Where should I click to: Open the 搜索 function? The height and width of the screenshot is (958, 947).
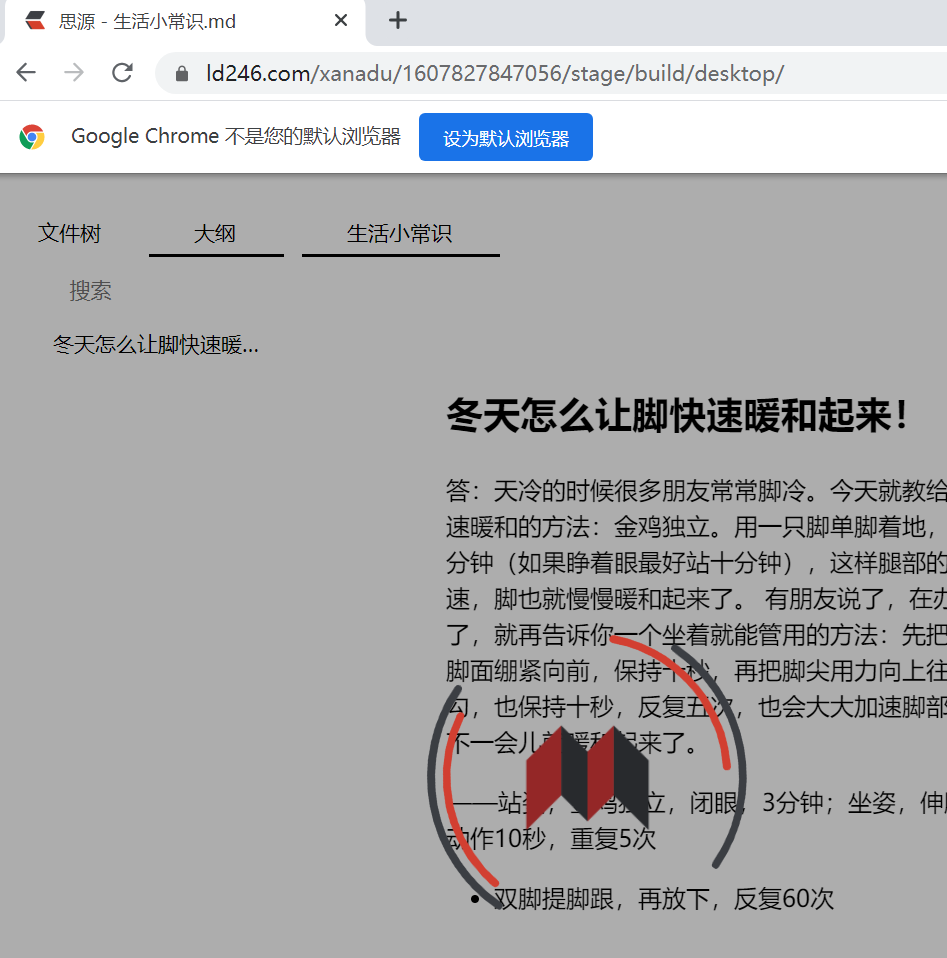pos(91,290)
